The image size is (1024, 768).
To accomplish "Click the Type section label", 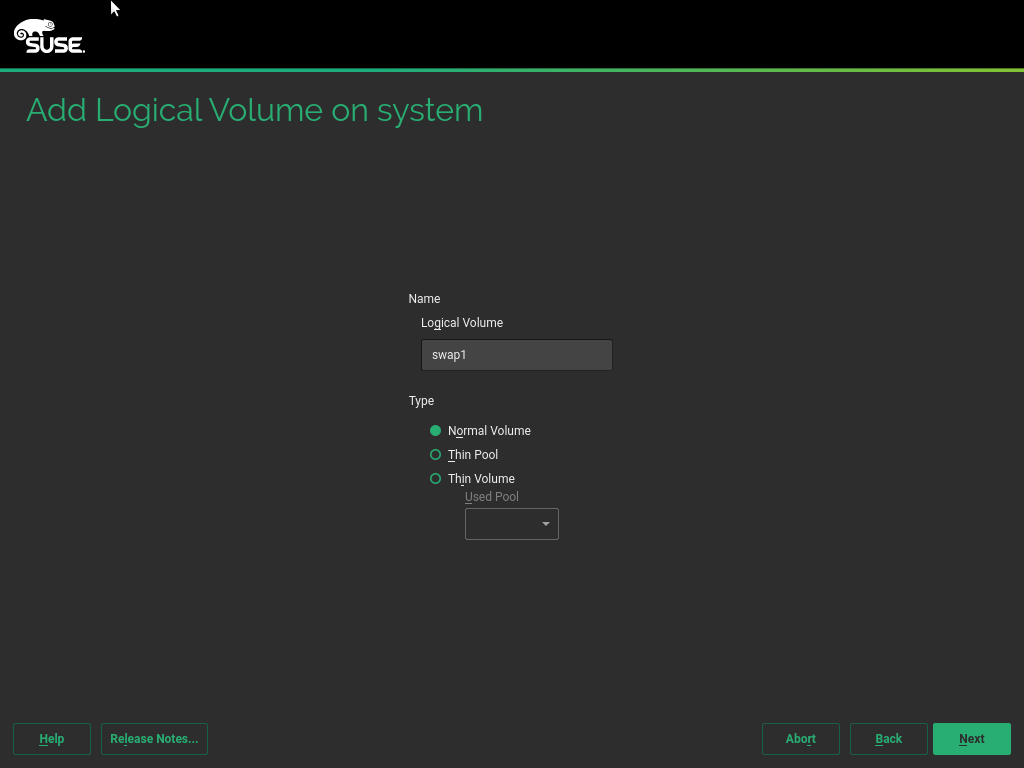I will [x=421, y=401].
